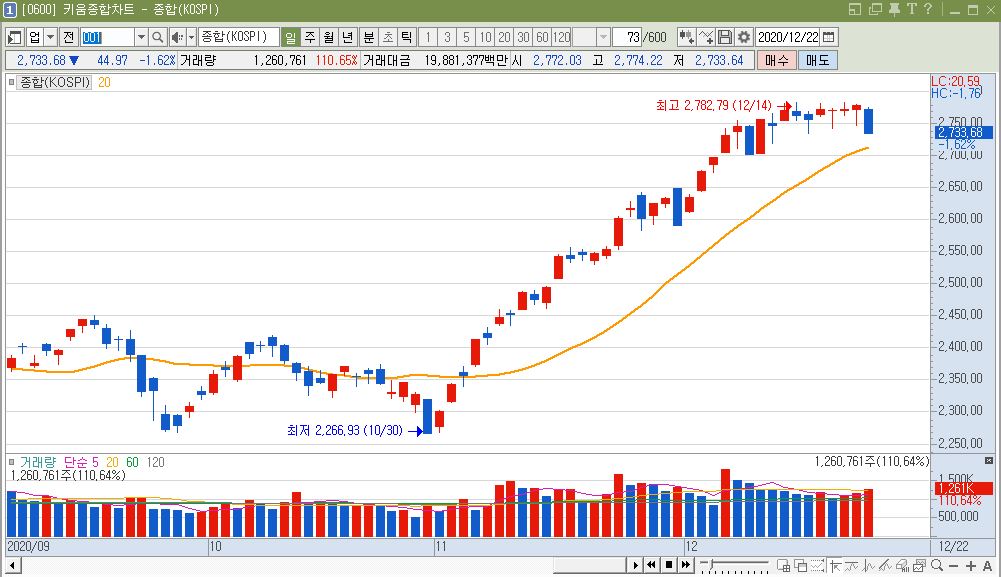Open the stock code search magnifier
Image resolution: width=1001 pixels, height=577 pixels.
158,37
